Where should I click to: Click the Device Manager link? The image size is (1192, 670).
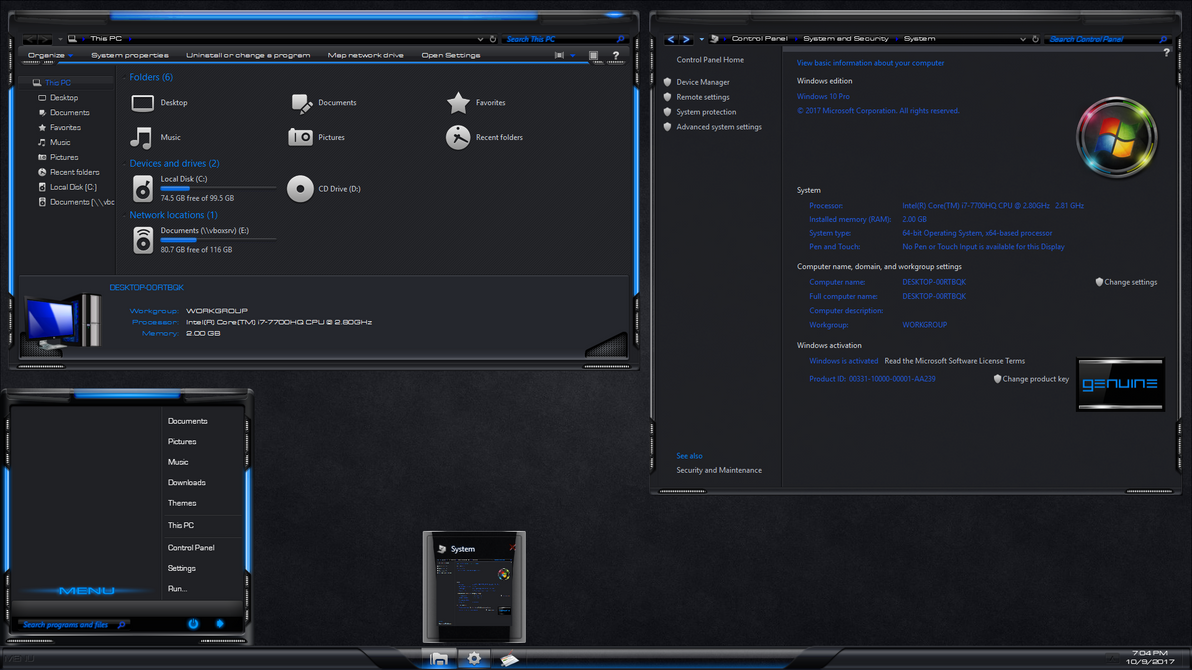702,82
